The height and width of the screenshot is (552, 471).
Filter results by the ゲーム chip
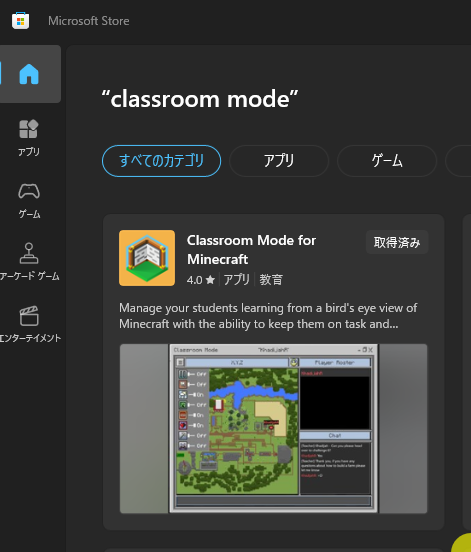387,161
